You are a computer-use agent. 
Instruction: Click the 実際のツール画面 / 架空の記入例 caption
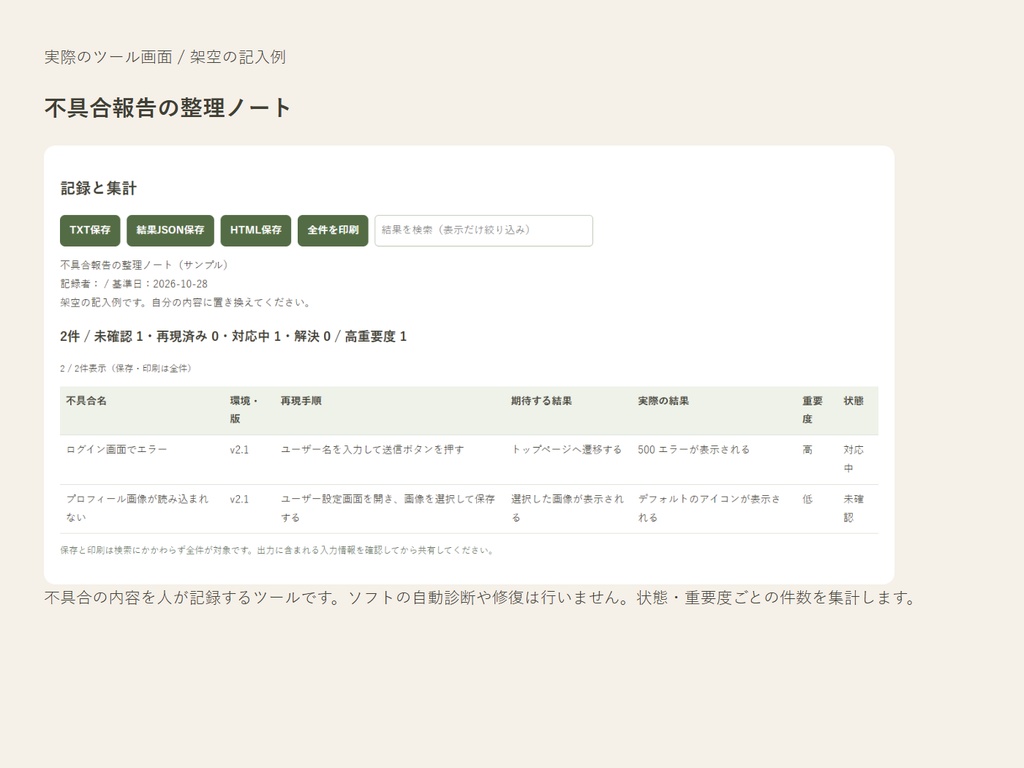(165, 57)
